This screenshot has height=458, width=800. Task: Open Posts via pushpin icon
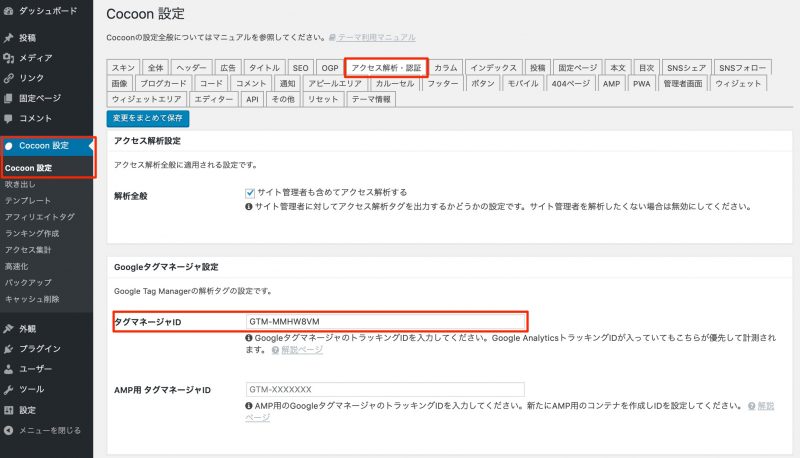tap(9, 38)
